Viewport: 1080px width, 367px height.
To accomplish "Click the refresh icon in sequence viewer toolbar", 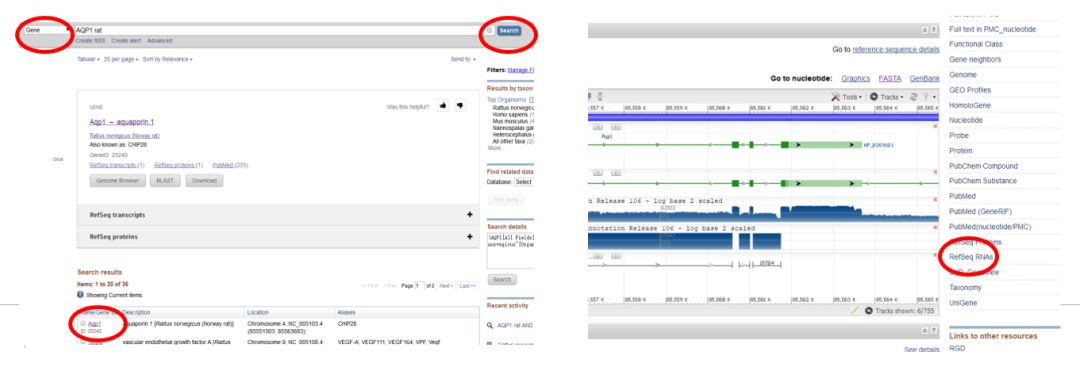I will [914, 97].
